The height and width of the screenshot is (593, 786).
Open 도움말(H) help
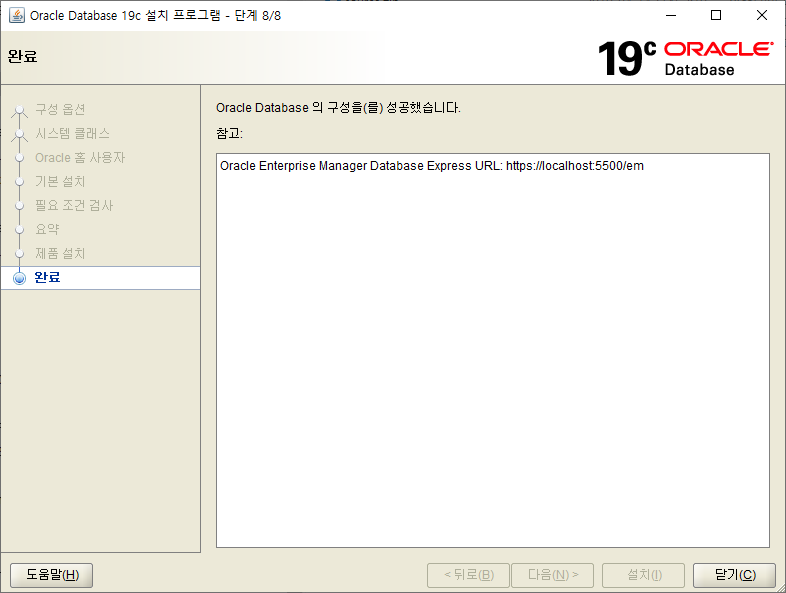(x=52, y=575)
